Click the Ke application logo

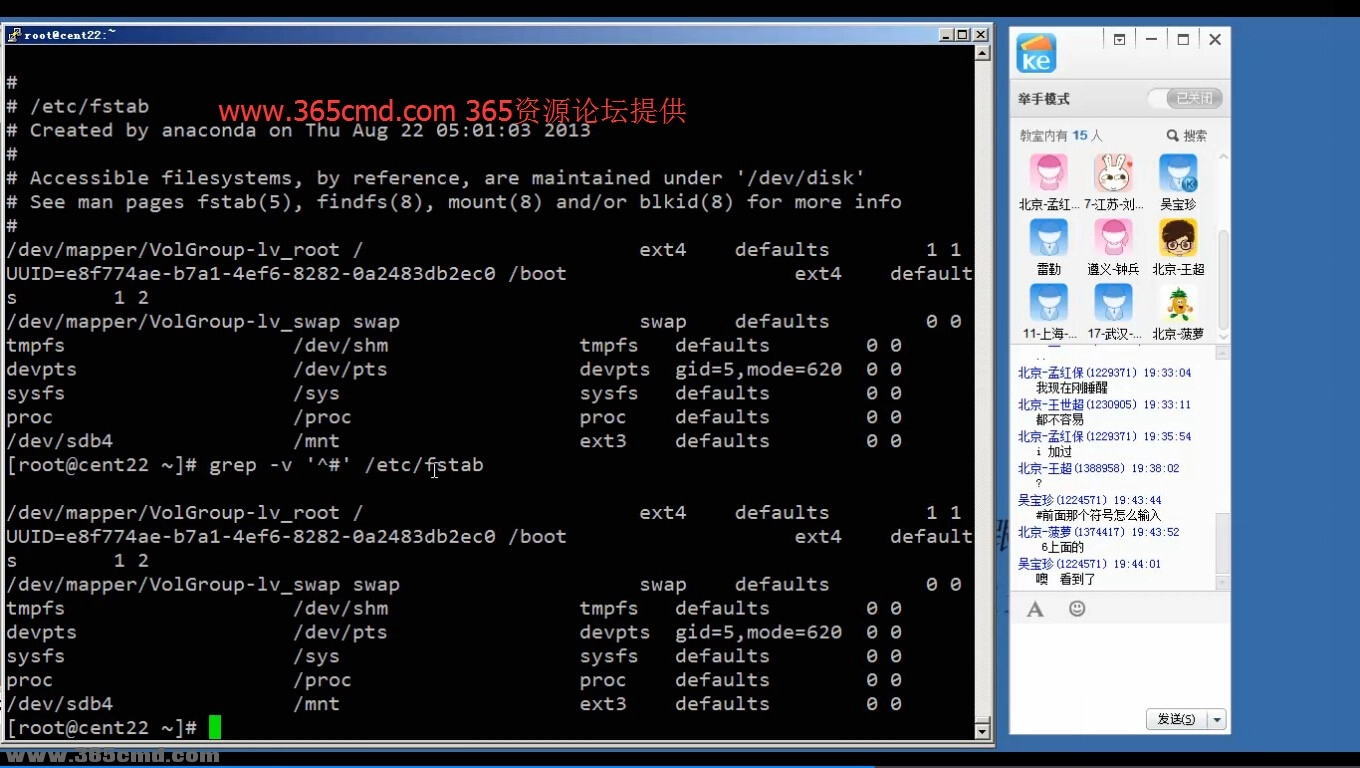click(1035, 51)
